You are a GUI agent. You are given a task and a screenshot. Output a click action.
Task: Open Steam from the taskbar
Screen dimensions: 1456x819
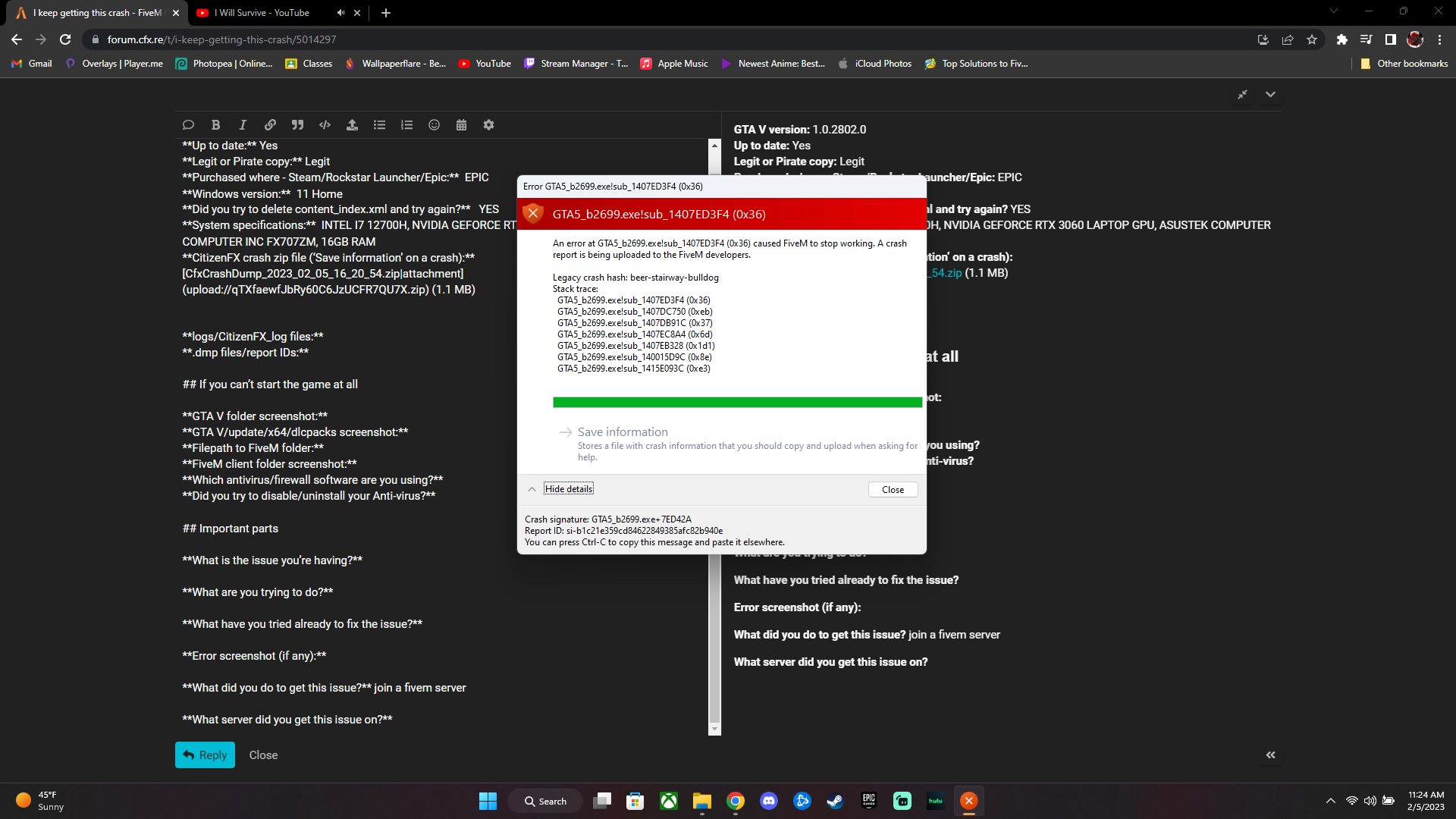click(835, 801)
